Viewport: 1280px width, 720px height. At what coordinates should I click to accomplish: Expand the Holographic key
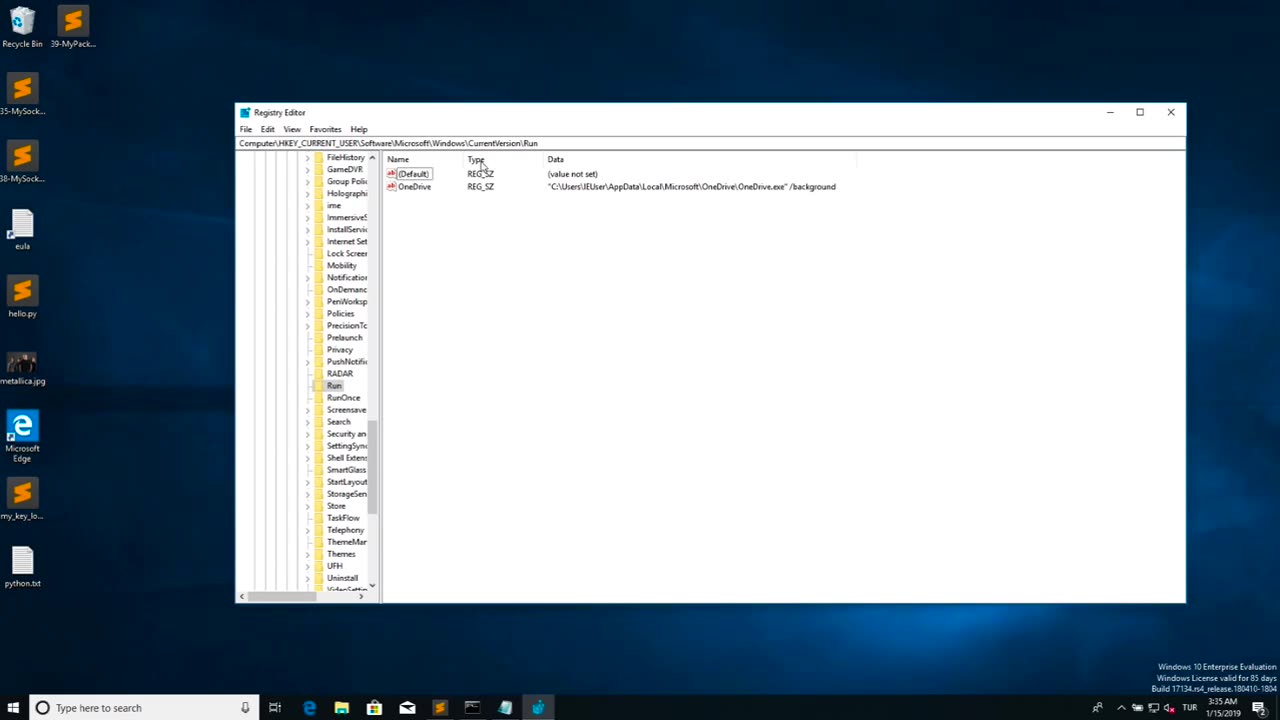(307, 194)
